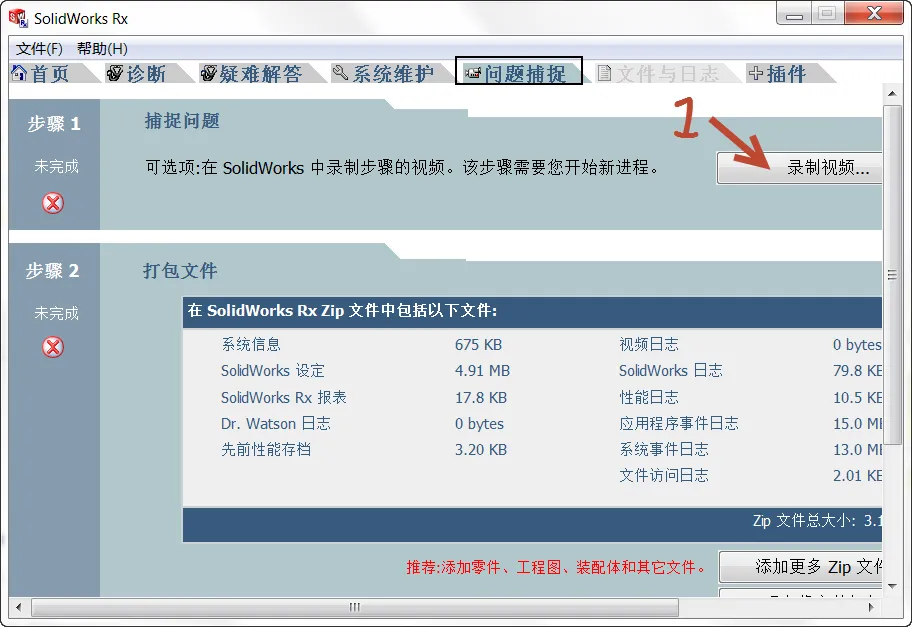The height and width of the screenshot is (627, 912).
Task: Click the 10.5 size of 性能日志
Action: pos(857,398)
